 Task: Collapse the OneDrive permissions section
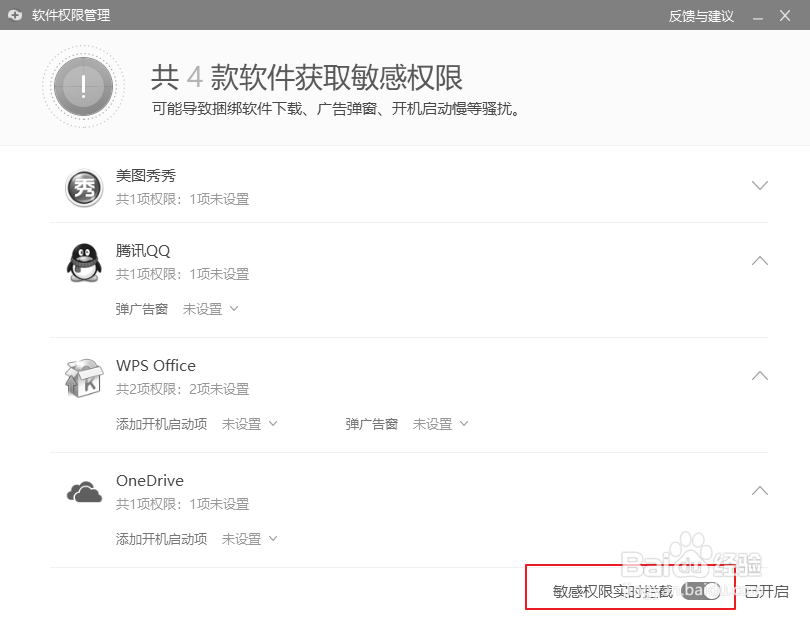coord(759,490)
